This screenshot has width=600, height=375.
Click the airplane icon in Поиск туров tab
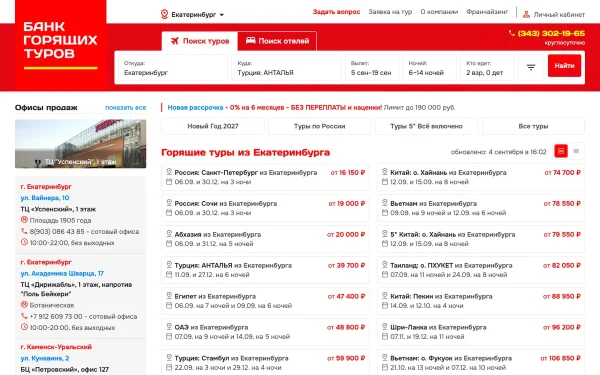175,41
